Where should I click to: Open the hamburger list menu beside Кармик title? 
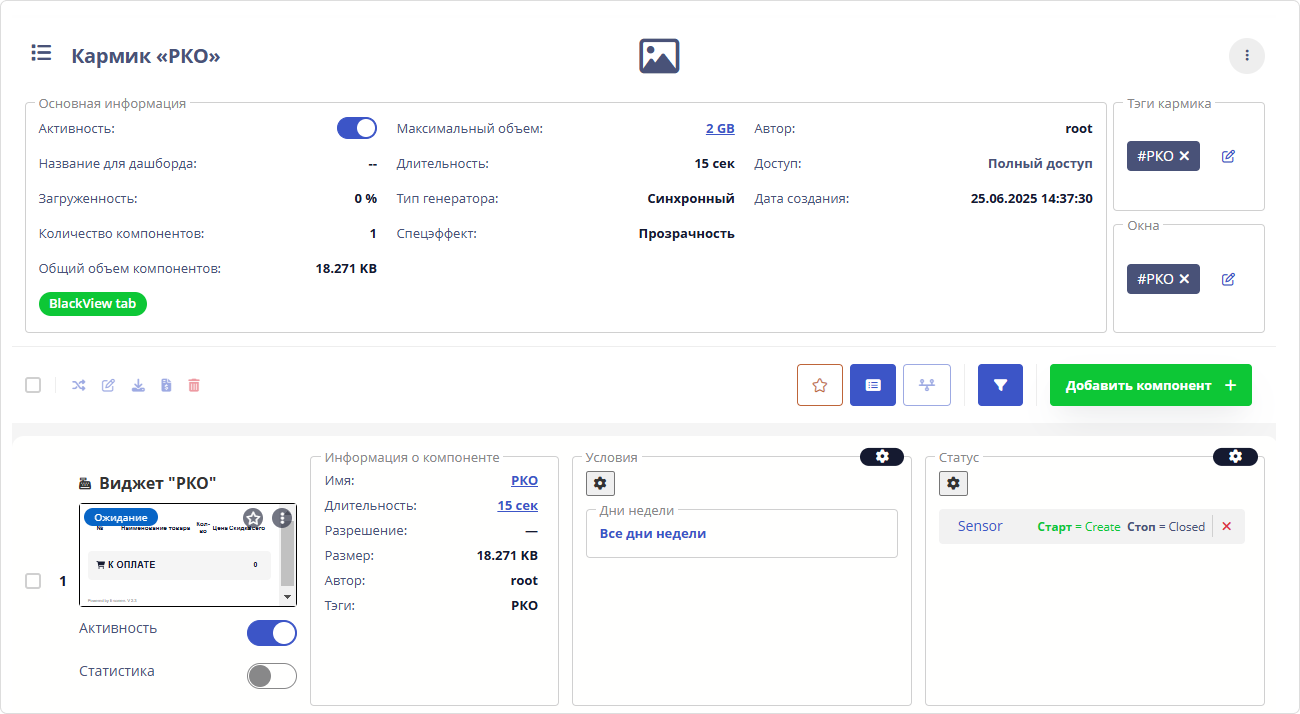coord(41,53)
